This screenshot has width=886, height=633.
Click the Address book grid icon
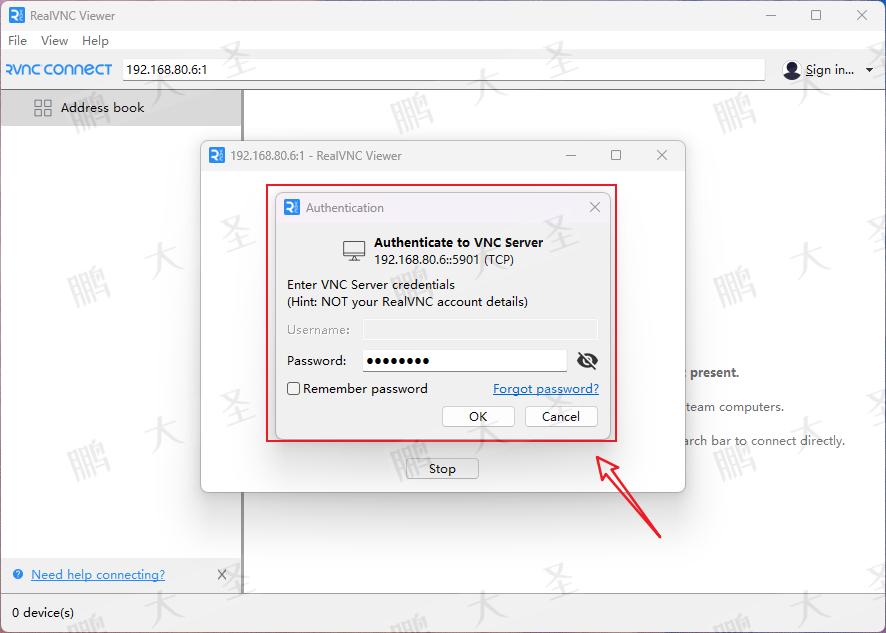(x=43, y=107)
